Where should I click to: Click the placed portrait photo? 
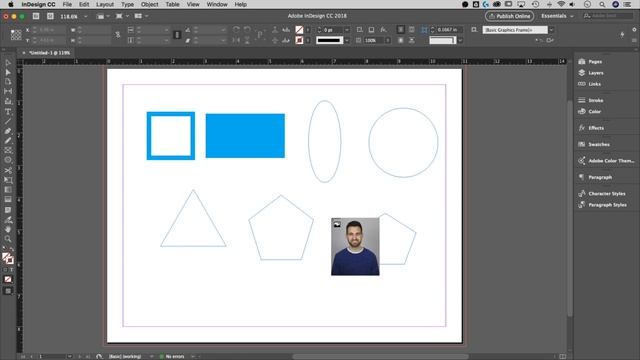click(x=355, y=247)
